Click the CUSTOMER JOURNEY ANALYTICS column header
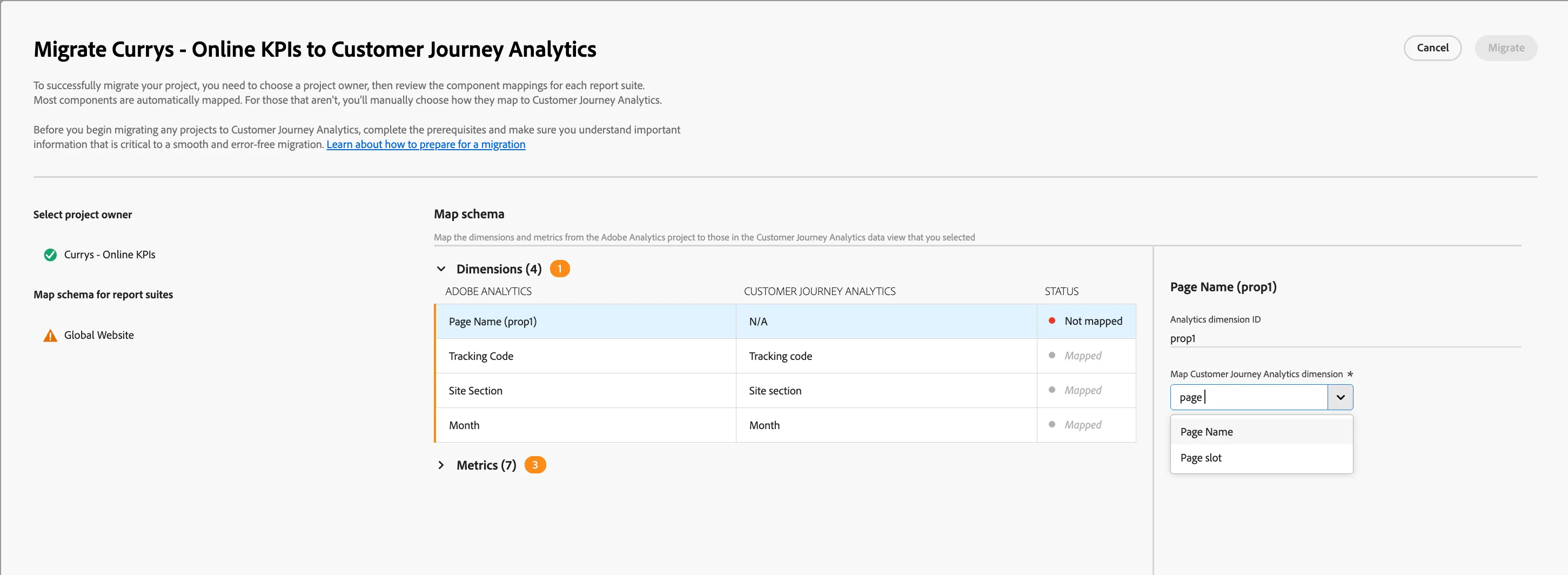 tap(819, 291)
